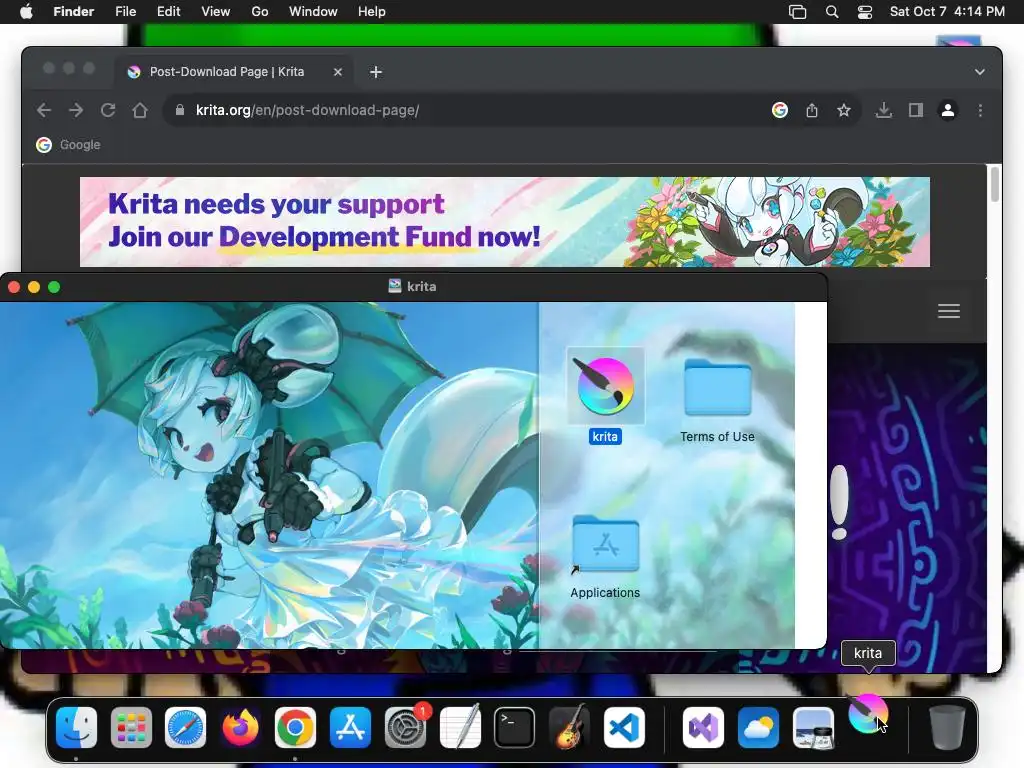Open a new Chrome tab
The width and height of the screenshot is (1024, 768).
click(376, 72)
